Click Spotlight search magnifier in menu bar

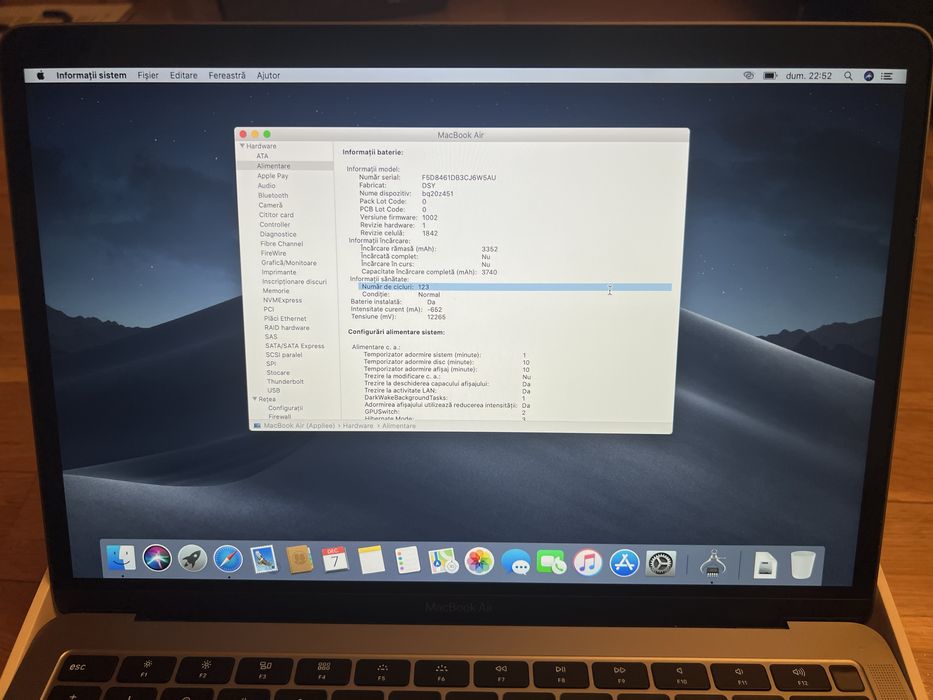coord(848,76)
